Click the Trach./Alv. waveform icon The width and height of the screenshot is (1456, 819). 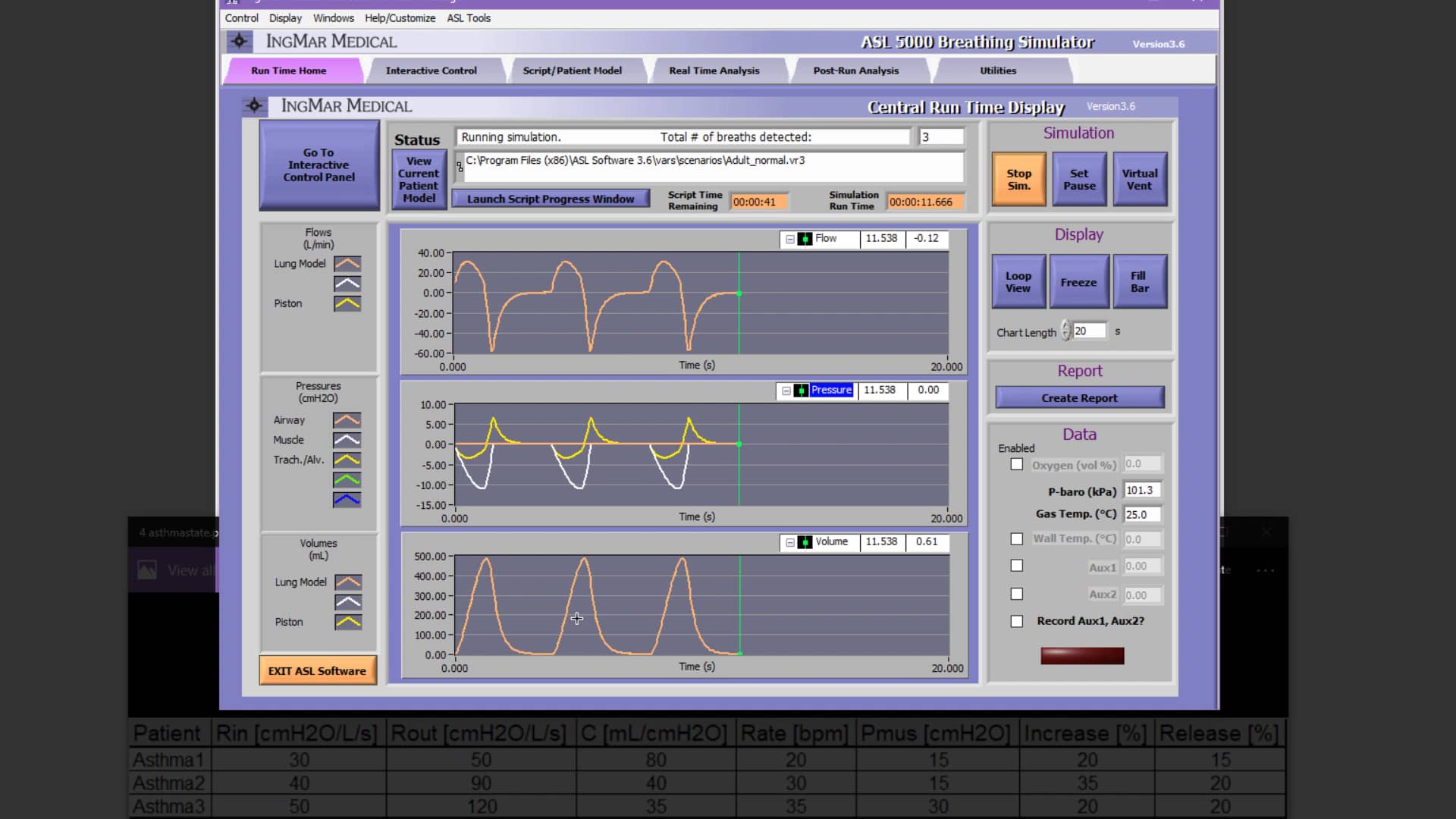coord(347,459)
